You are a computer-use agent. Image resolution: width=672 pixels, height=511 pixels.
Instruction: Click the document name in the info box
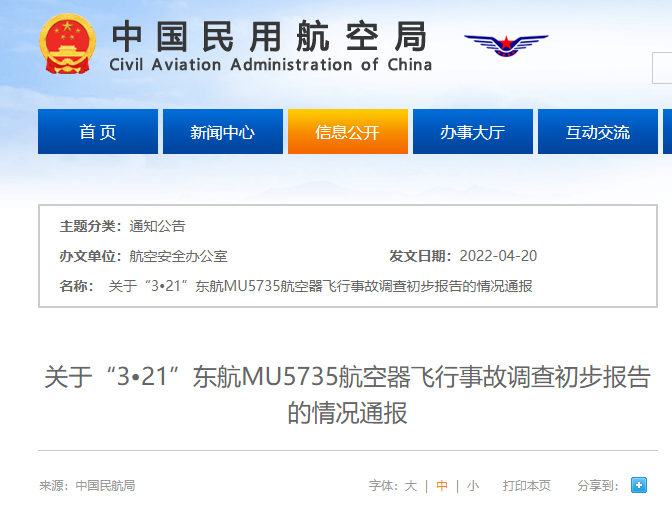pos(320,286)
